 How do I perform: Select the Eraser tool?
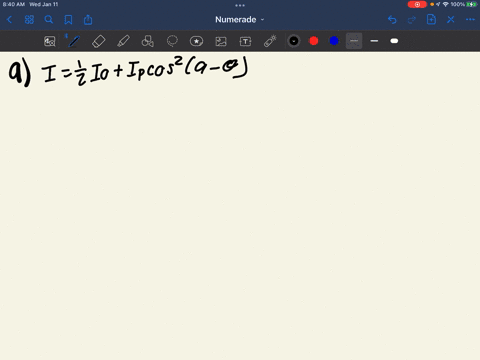(x=99, y=41)
